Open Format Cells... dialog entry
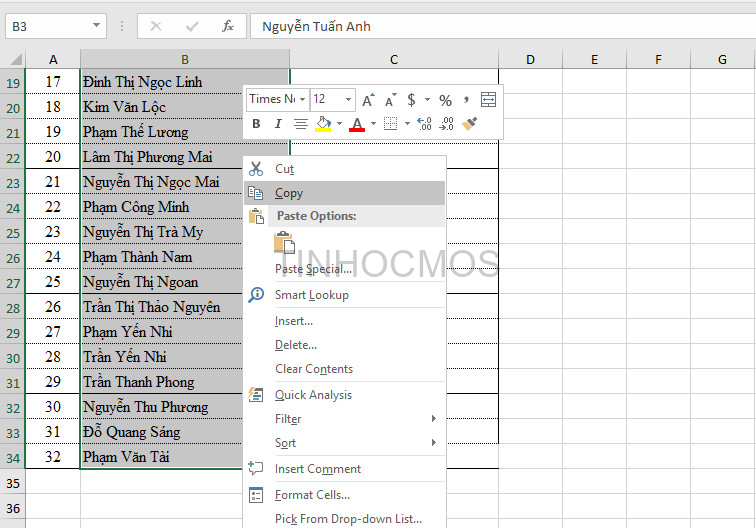This screenshot has width=756, height=528. [345, 495]
